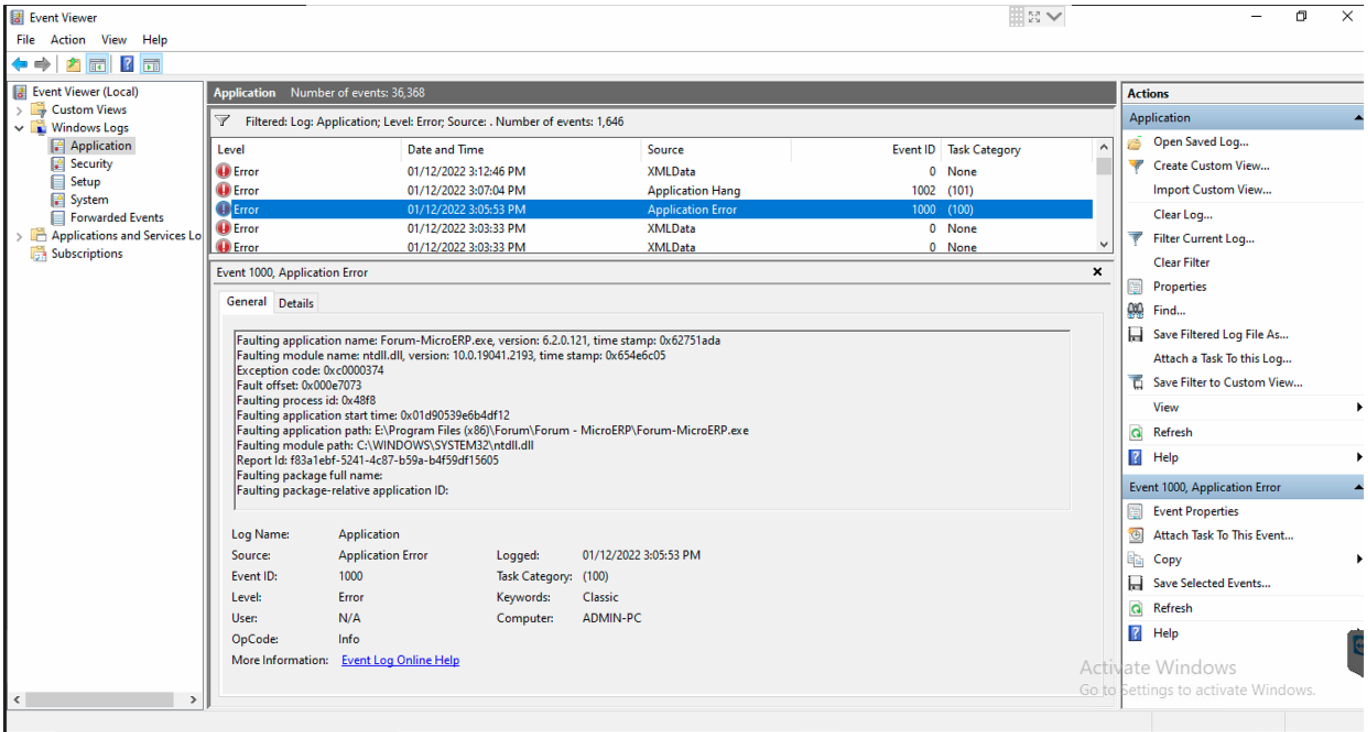Screen dimensions: 1368x732
Task: Expand Applications and Services Logs node
Action: tap(19, 236)
